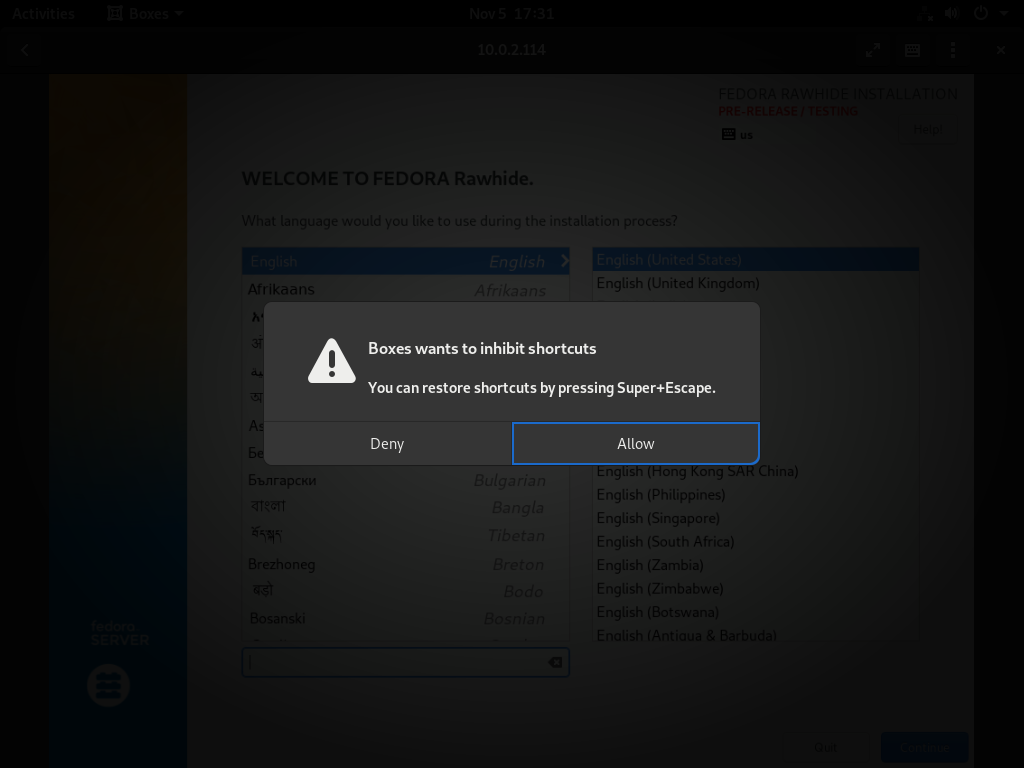This screenshot has width=1024, height=768.
Task: Click the volume icon in top bar
Action: point(952,13)
